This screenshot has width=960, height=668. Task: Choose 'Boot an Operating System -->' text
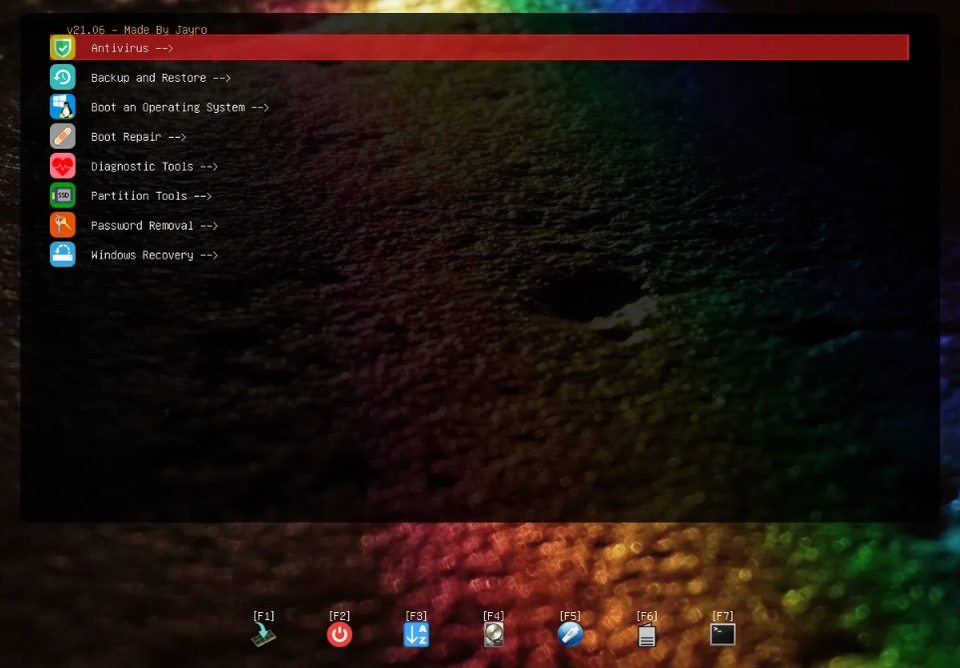[179, 107]
